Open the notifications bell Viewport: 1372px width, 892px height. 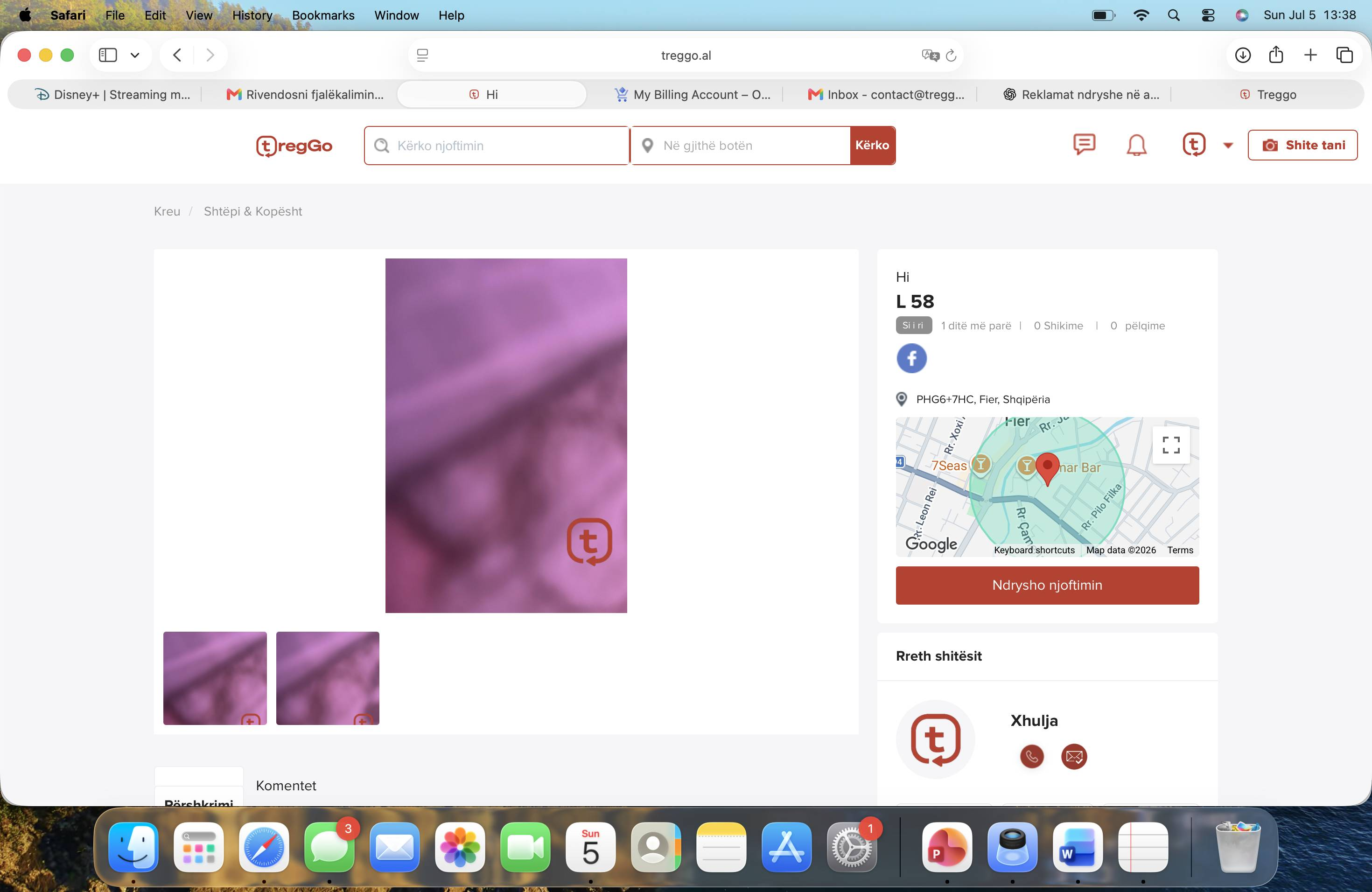1136,145
